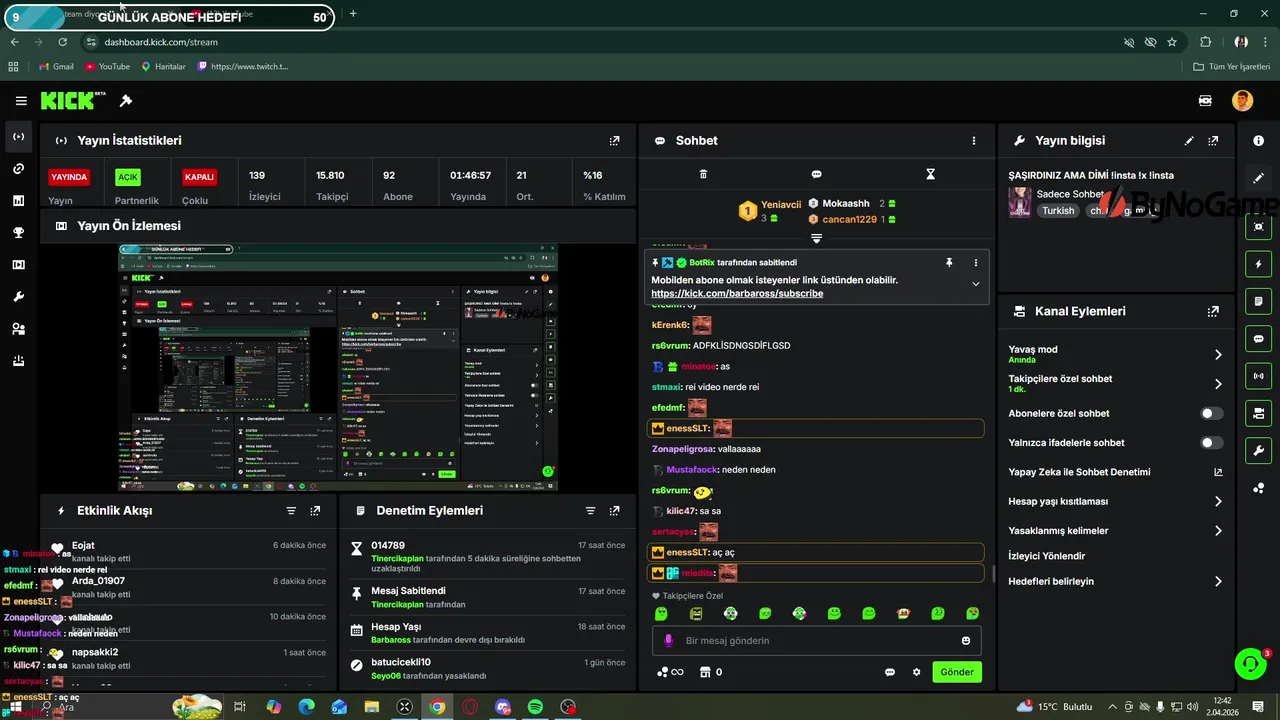Expand Yavaş mod options
Image resolution: width=1280 pixels, height=720 pixels.
tap(1218, 354)
